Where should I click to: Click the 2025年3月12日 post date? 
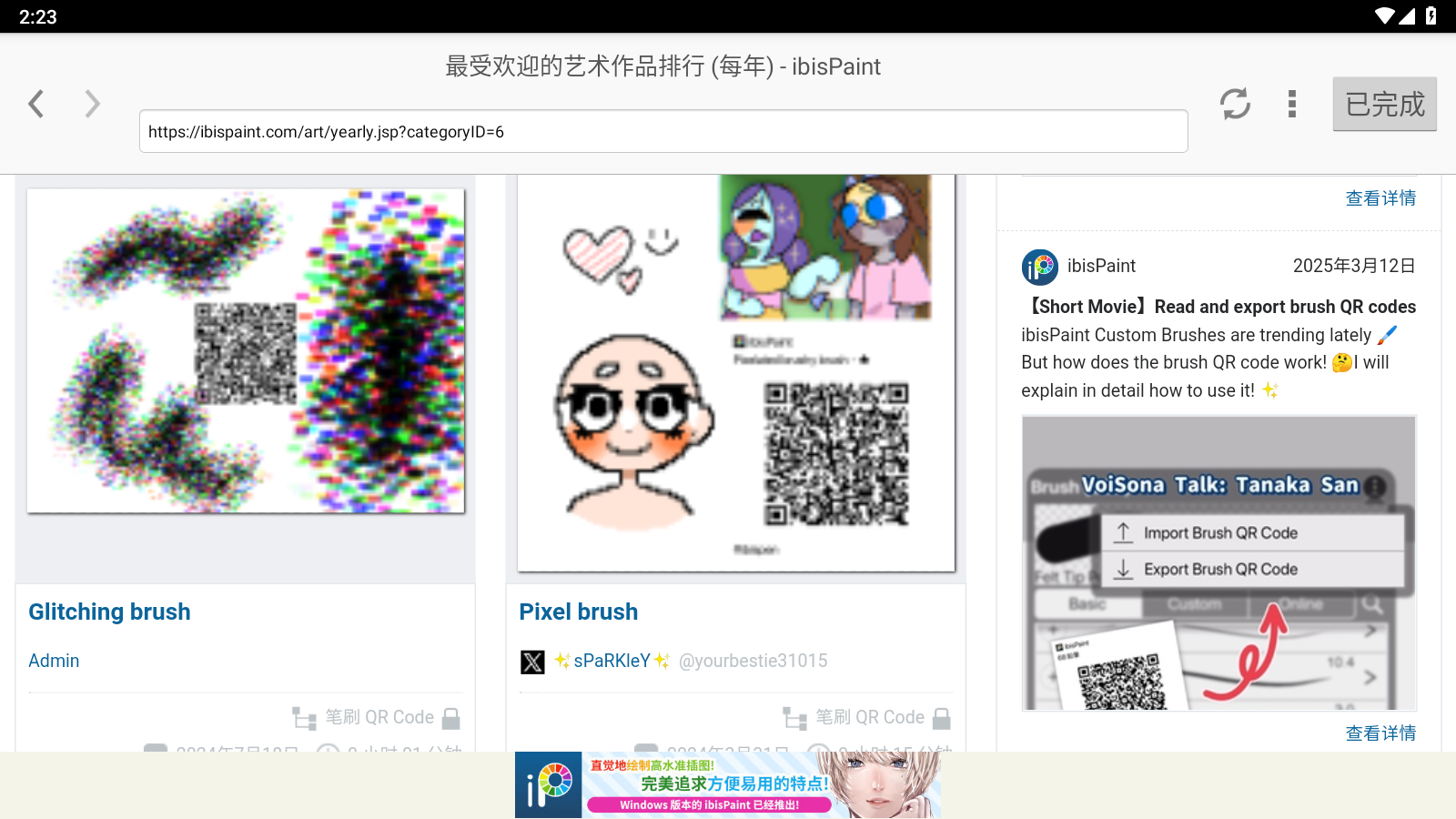[1354, 266]
